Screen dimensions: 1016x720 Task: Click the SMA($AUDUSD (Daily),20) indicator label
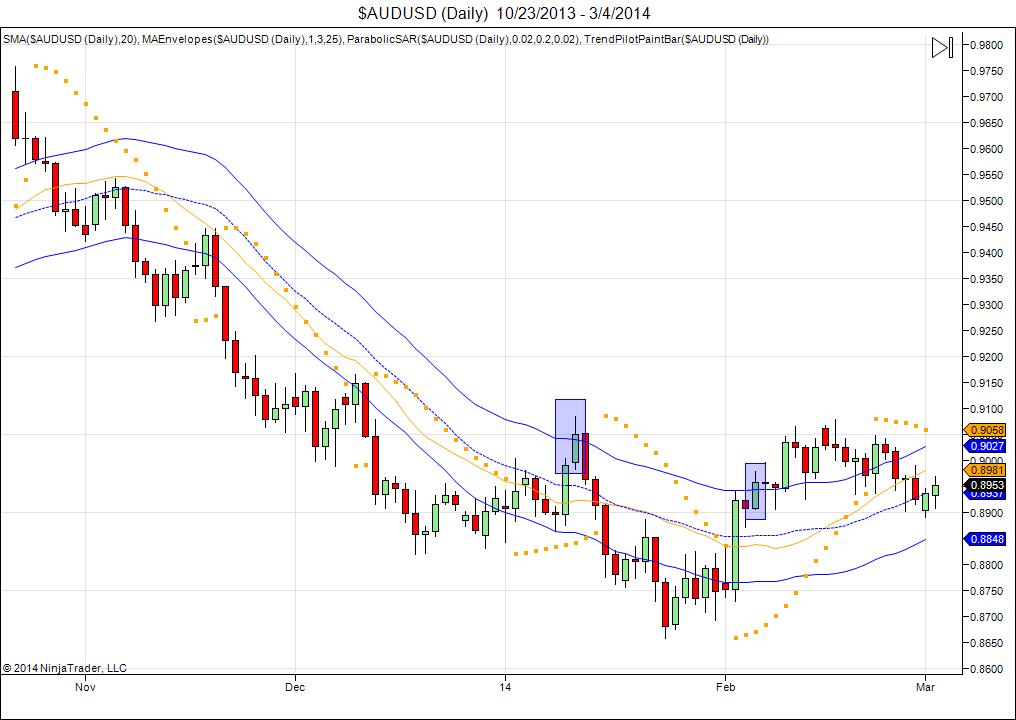70,40
